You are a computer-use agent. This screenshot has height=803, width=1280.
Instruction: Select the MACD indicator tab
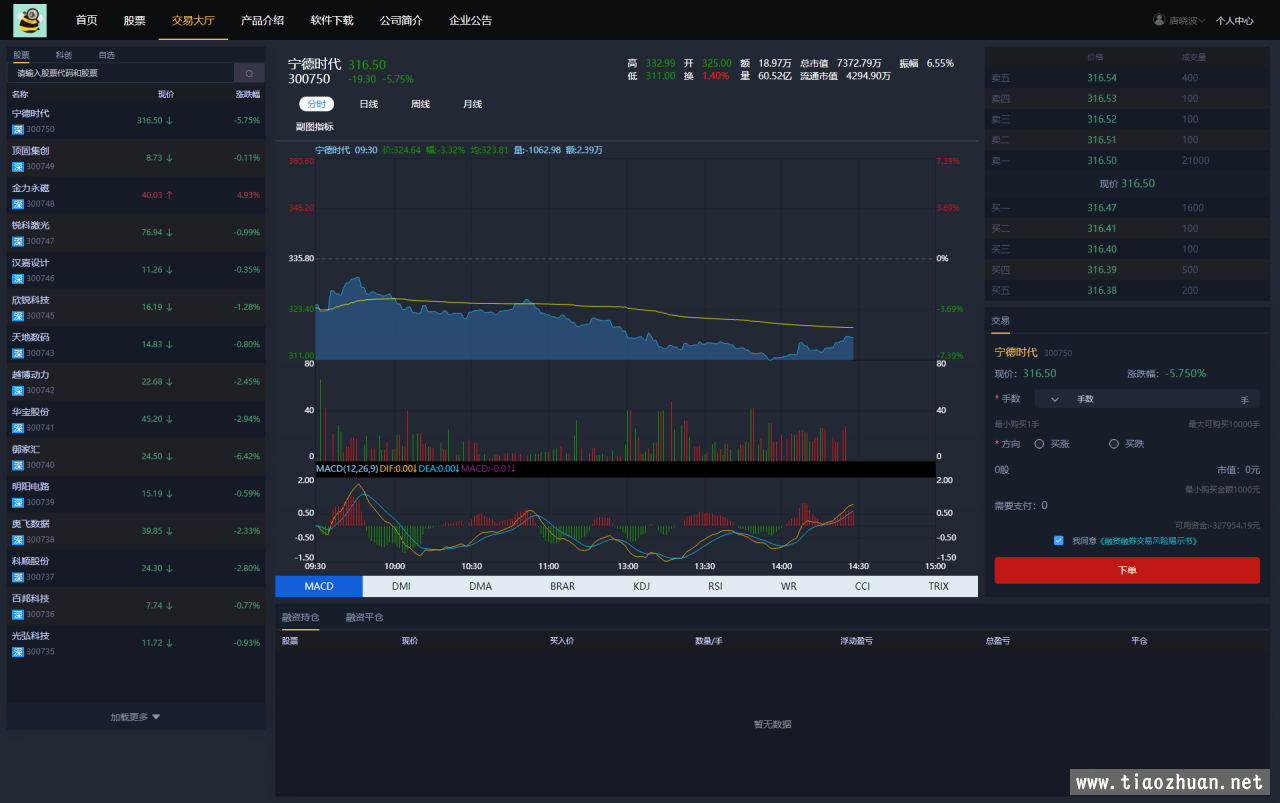319,586
